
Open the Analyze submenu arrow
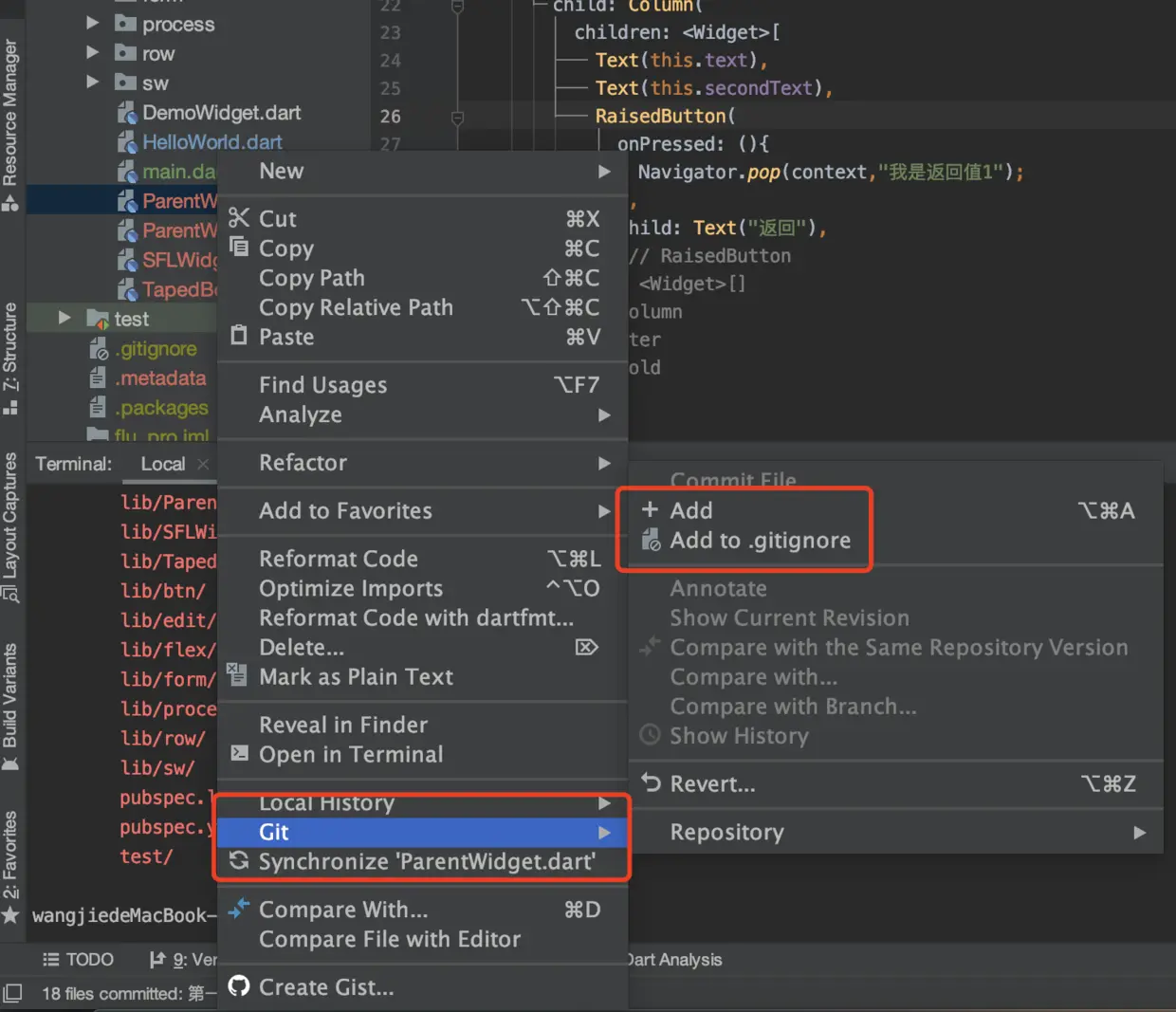pyautogui.click(x=604, y=414)
